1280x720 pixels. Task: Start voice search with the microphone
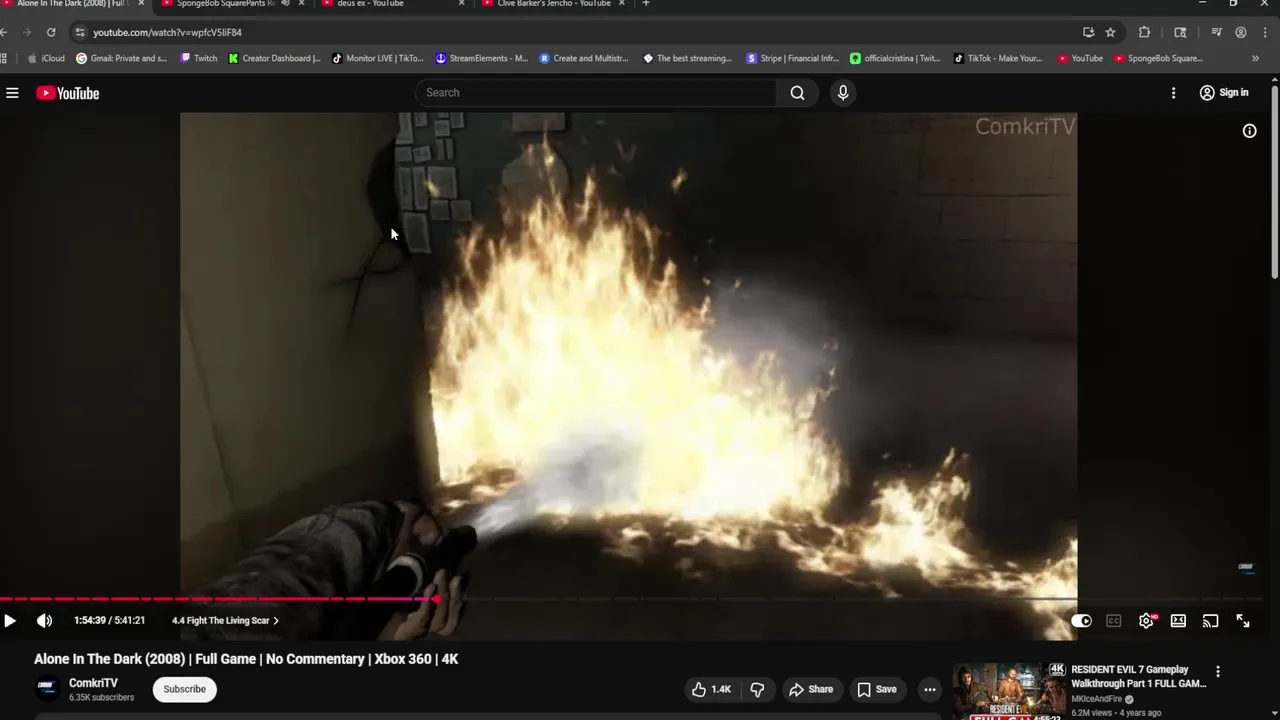pos(843,93)
